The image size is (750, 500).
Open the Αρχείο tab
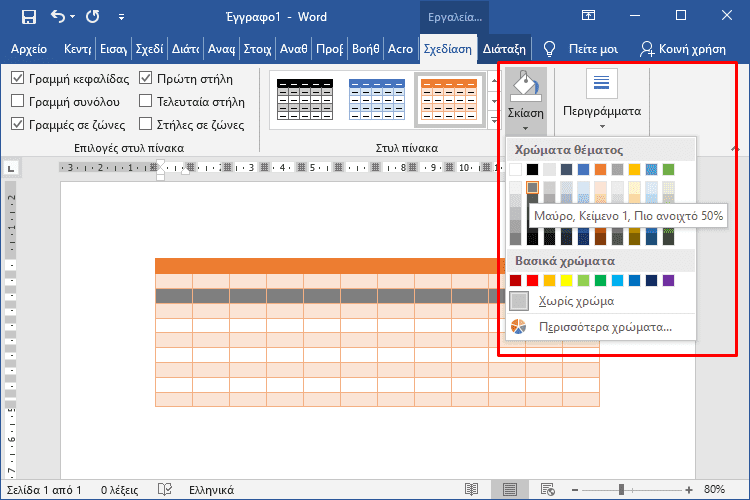click(29, 48)
